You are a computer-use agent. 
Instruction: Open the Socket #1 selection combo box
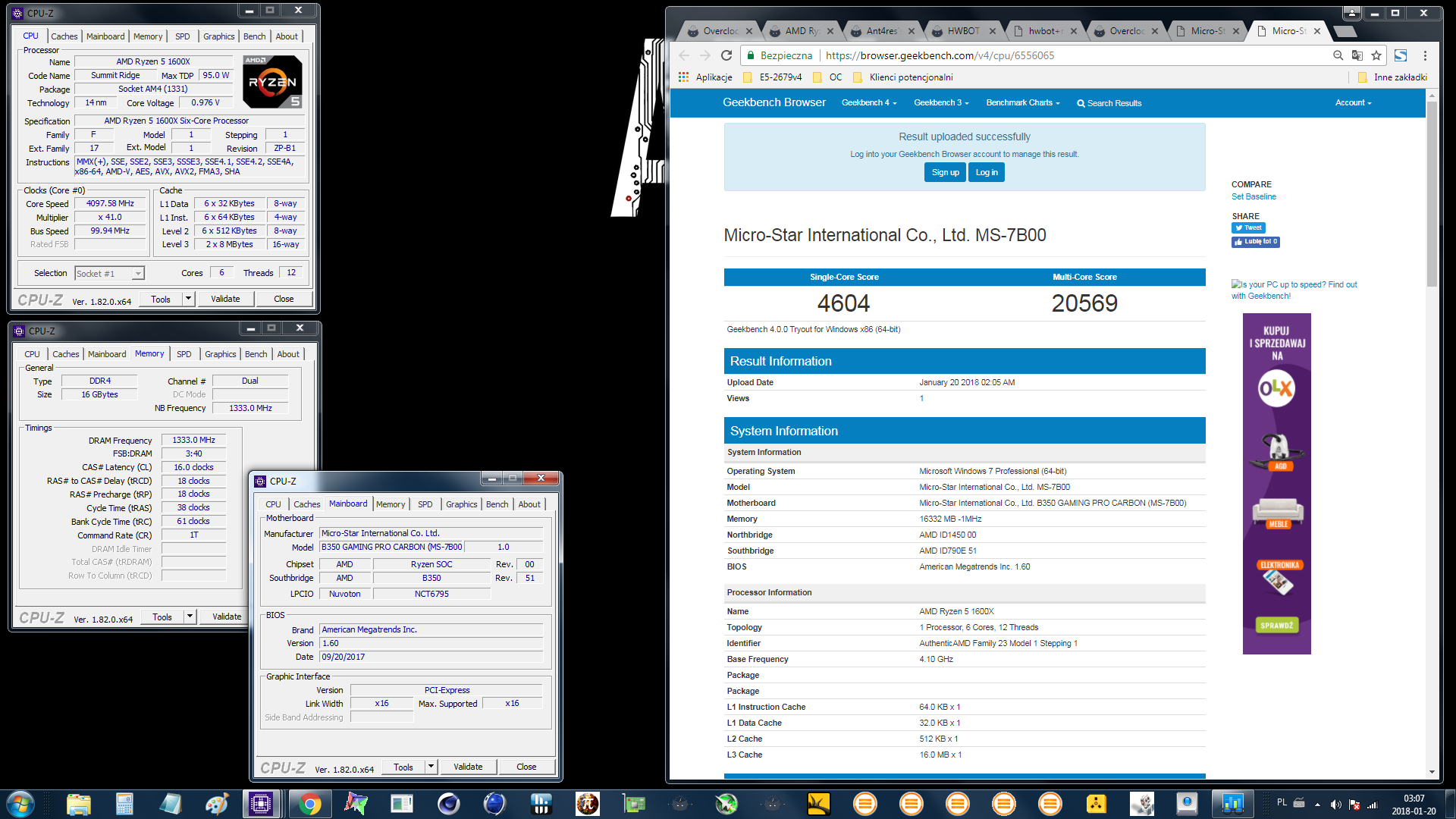110,273
